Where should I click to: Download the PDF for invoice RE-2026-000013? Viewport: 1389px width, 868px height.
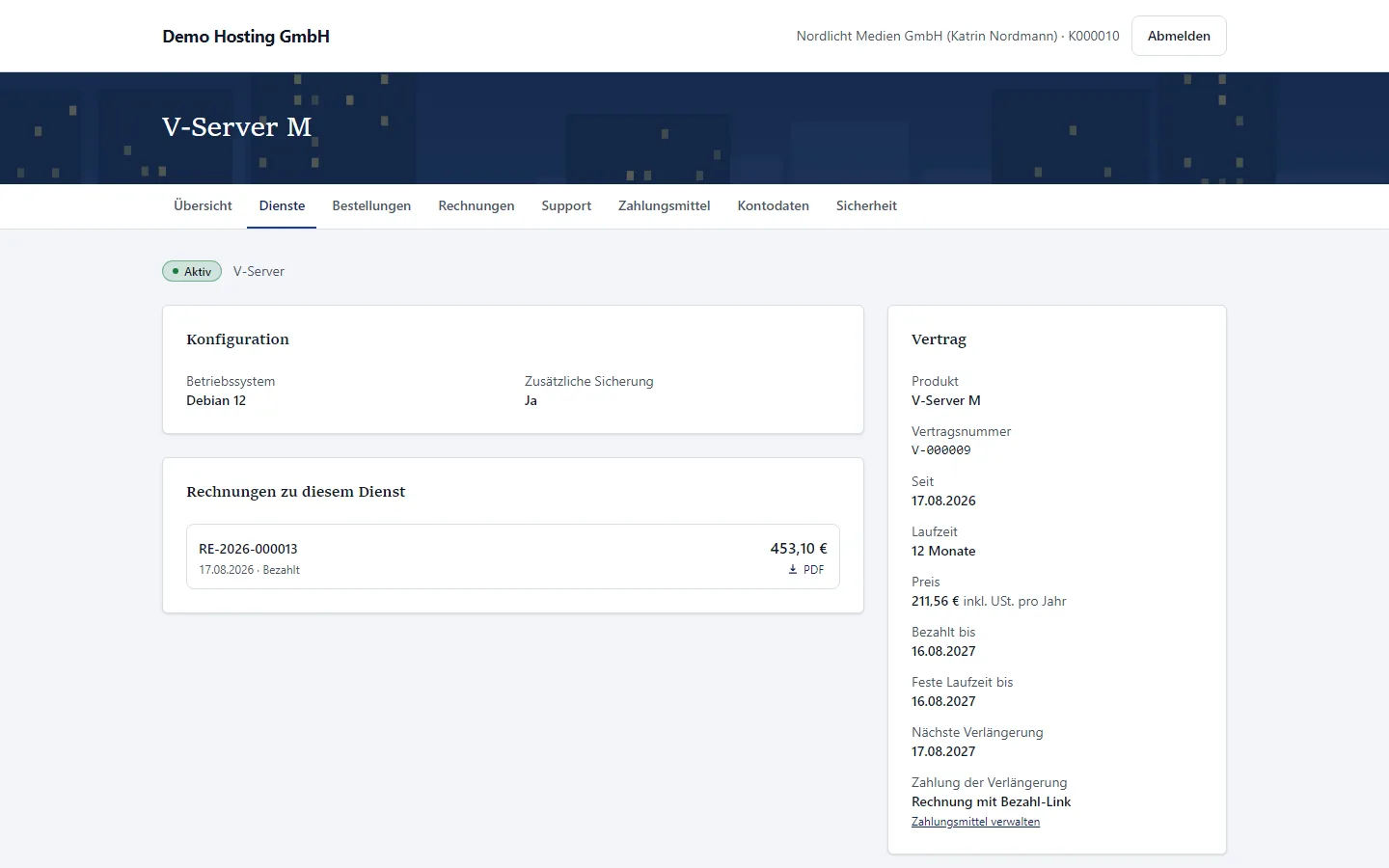[806, 570]
